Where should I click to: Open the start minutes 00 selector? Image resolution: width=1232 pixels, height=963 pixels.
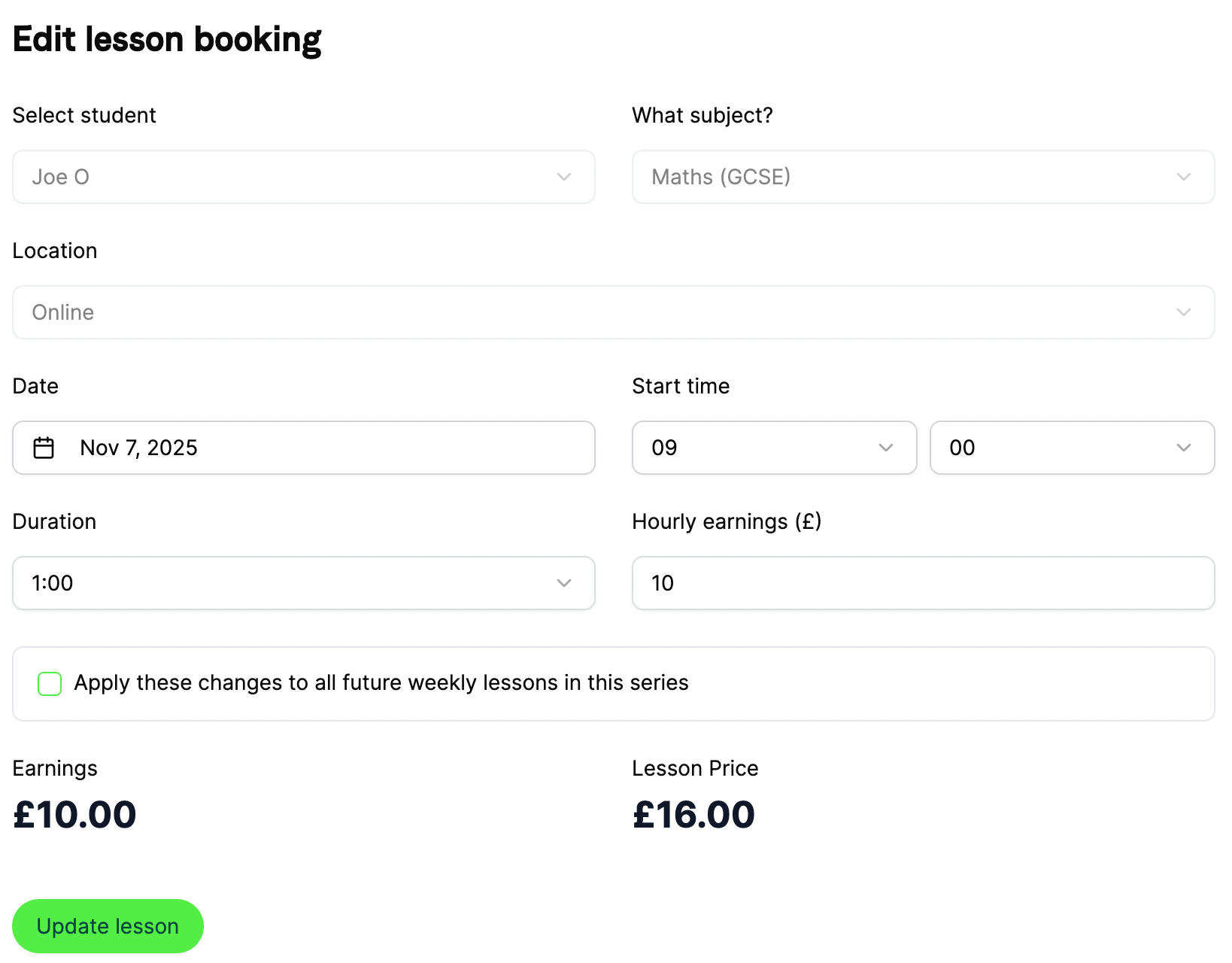pyautogui.click(x=1073, y=448)
